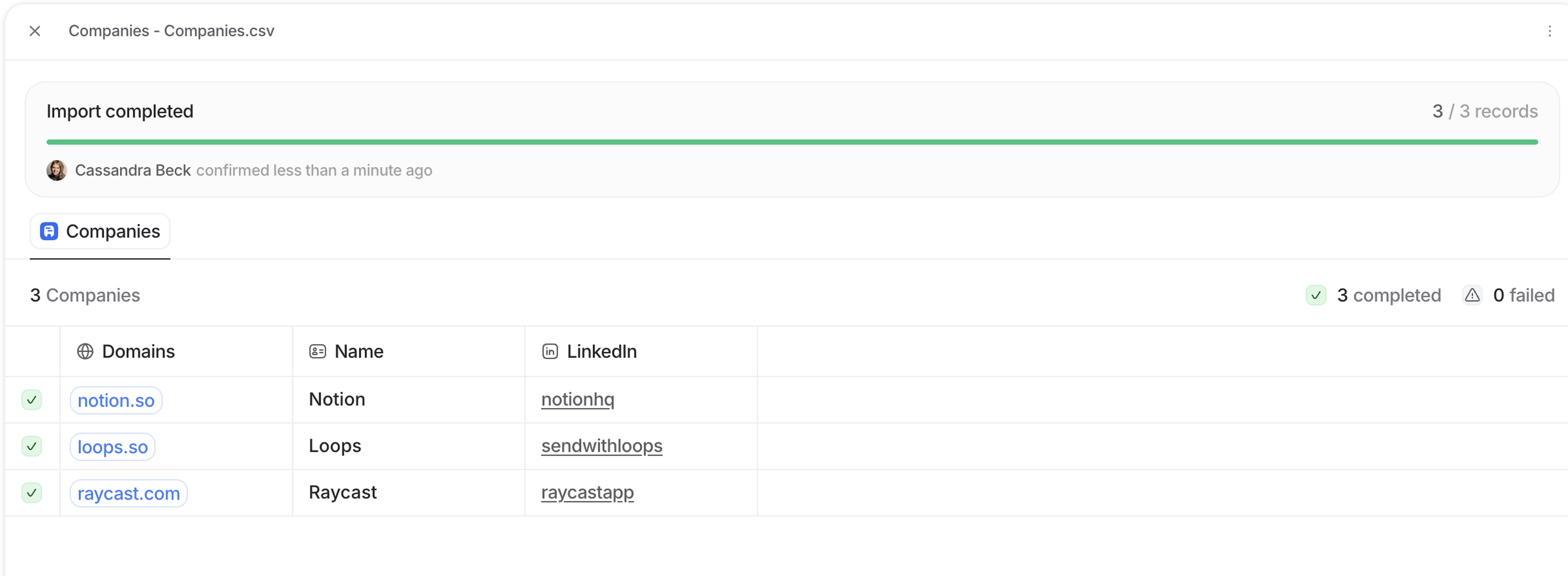Toggle the checkmark for the Notion row
The image size is (1568, 576).
(32, 400)
